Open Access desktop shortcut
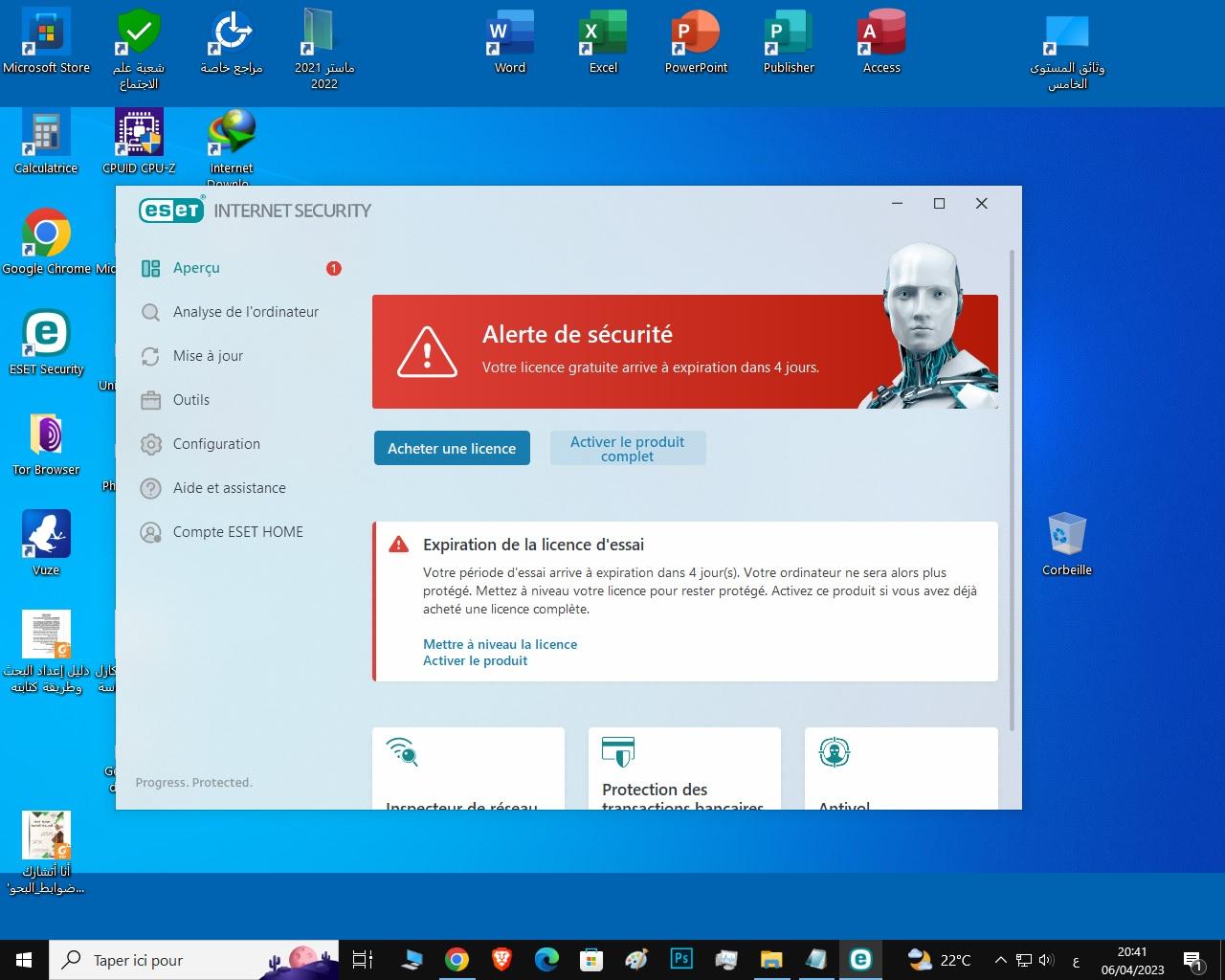Image resolution: width=1225 pixels, height=980 pixels. pyautogui.click(x=881, y=42)
